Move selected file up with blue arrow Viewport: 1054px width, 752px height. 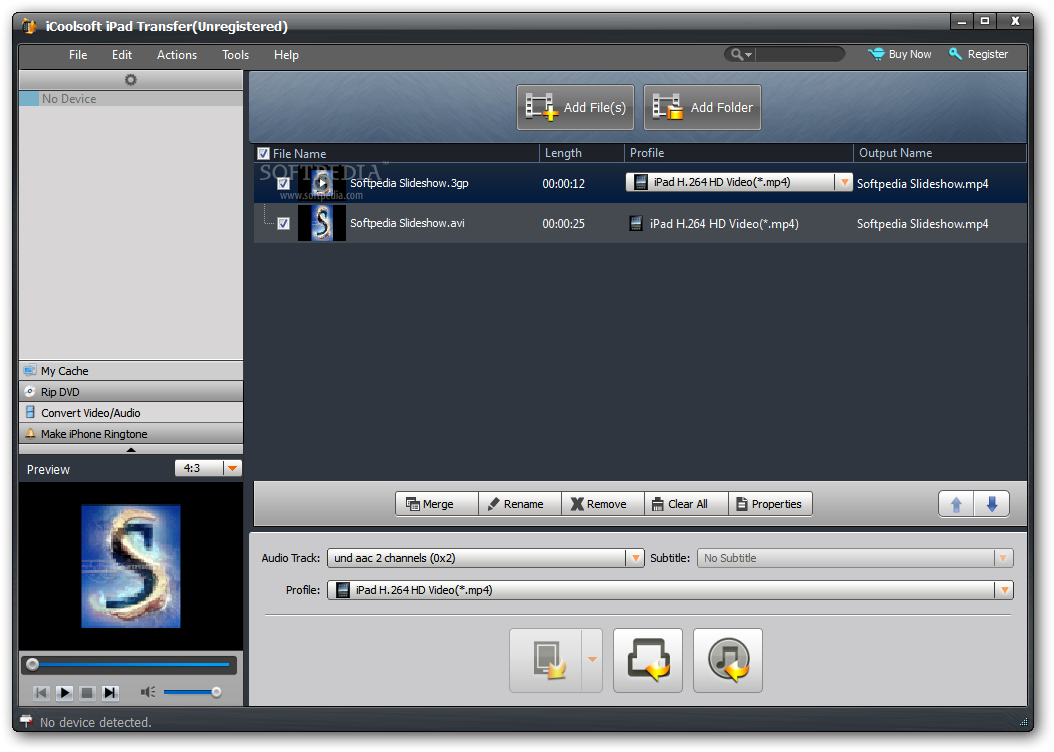[x=957, y=504]
